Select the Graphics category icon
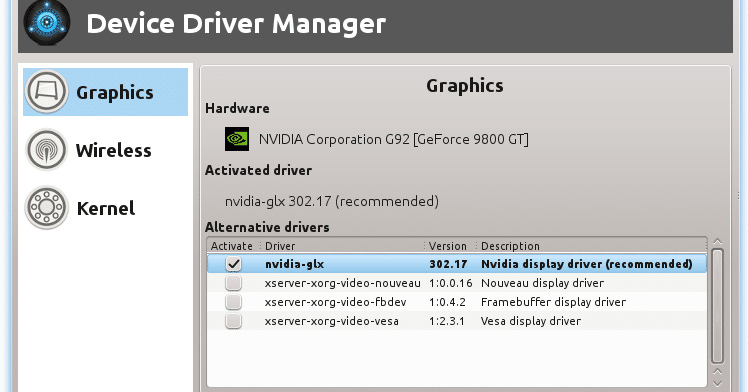Image resolution: width=748 pixels, height=392 pixels. pos(47,92)
